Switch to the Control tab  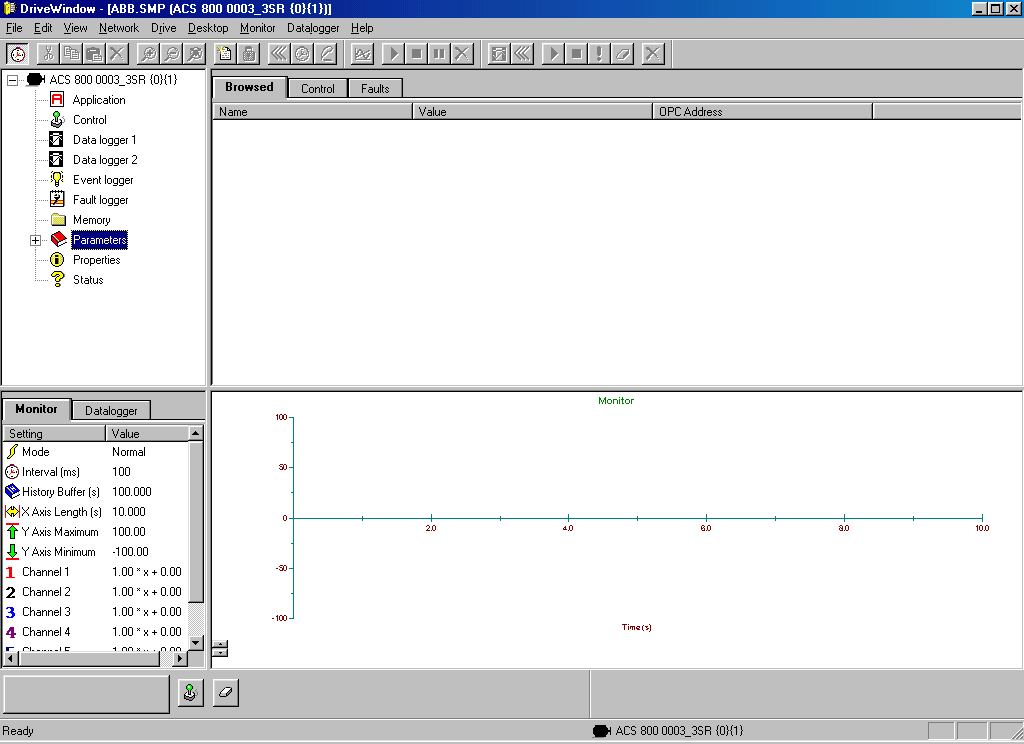pos(317,89)
